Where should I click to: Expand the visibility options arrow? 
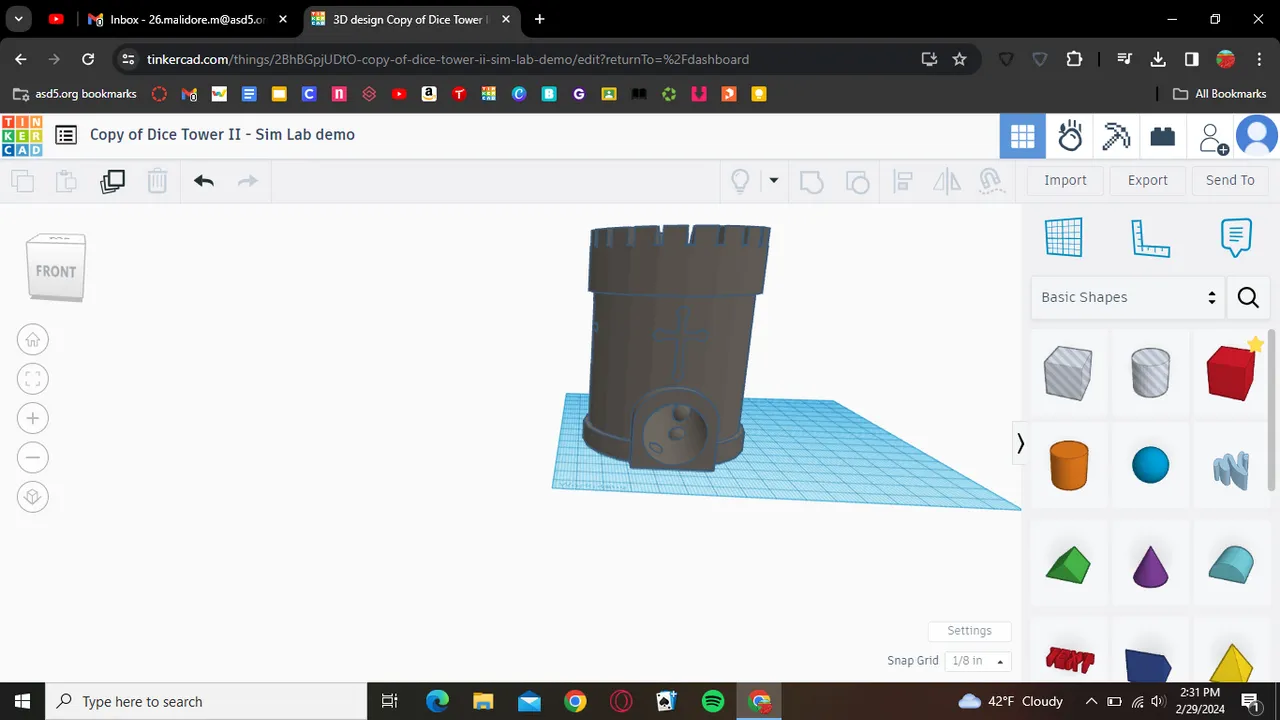click(x=773, y=181)
